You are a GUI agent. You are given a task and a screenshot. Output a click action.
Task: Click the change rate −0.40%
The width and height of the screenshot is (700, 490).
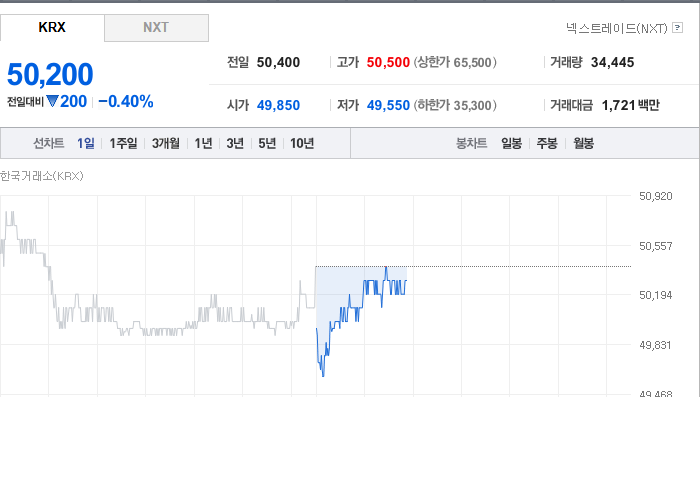pyautogui.click(x=126, y=102)
